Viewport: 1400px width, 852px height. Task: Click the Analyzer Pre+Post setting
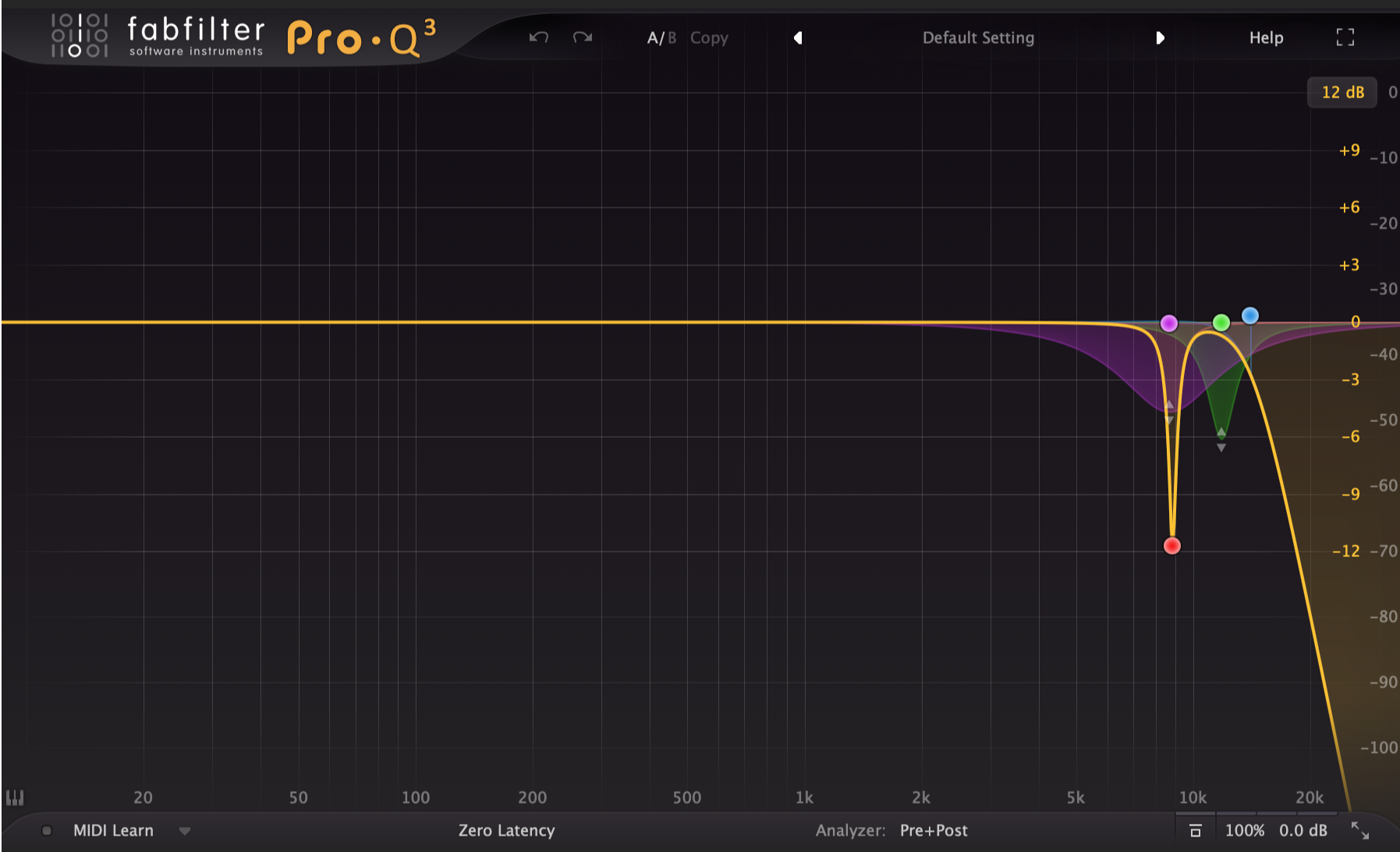click(x=934, y=831)
